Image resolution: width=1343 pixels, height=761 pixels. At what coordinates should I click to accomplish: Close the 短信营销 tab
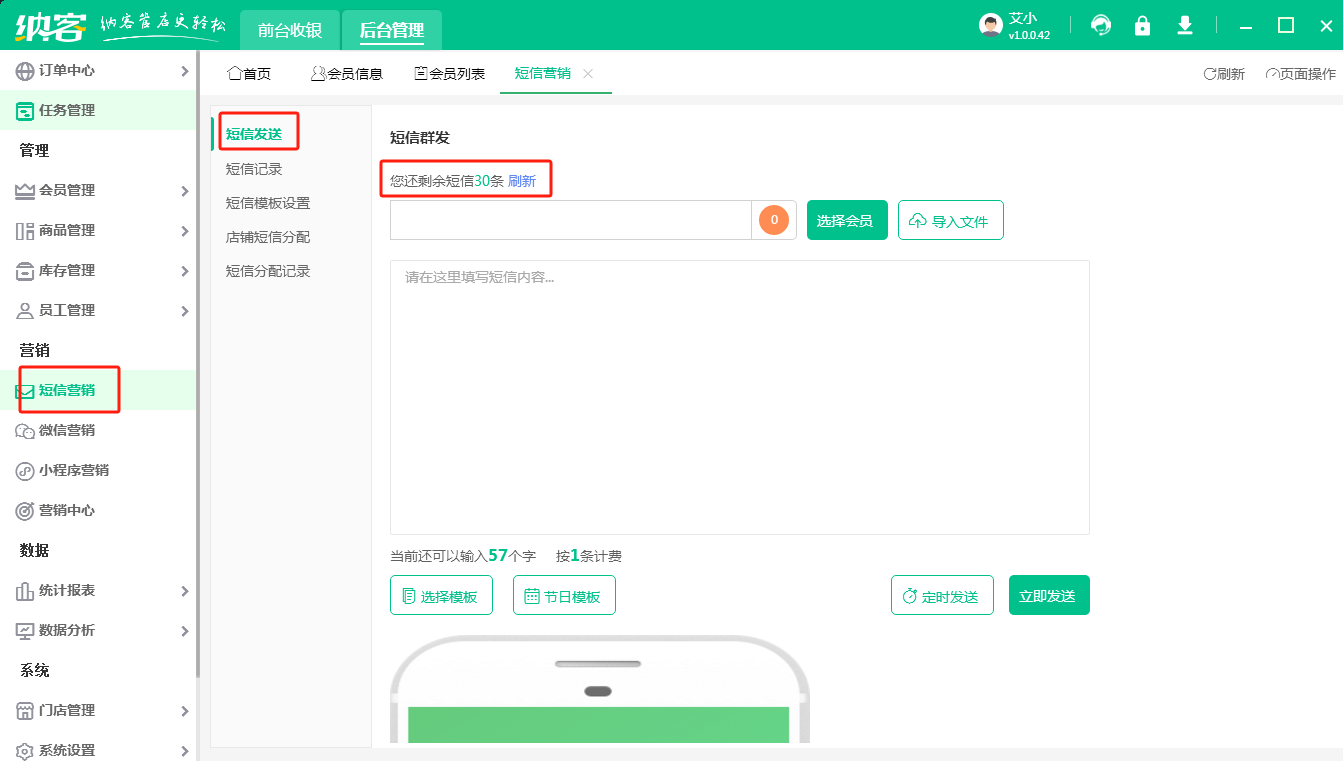(x=588, y=74)
